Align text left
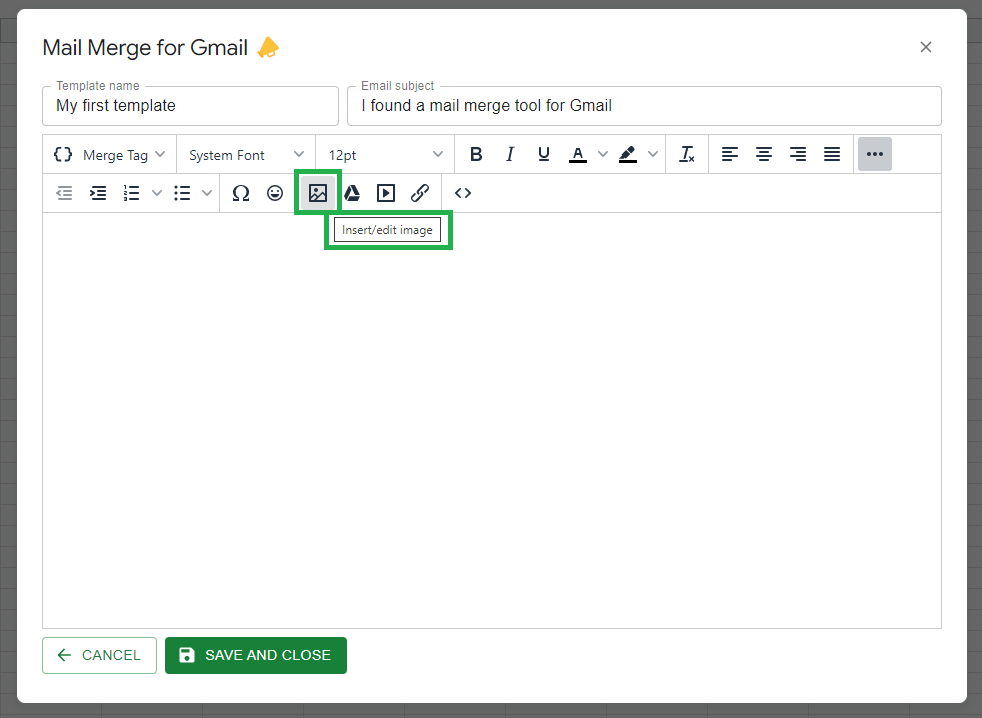Image resolution: width=982 pixels, height=718 pixels. click(730, 154)
